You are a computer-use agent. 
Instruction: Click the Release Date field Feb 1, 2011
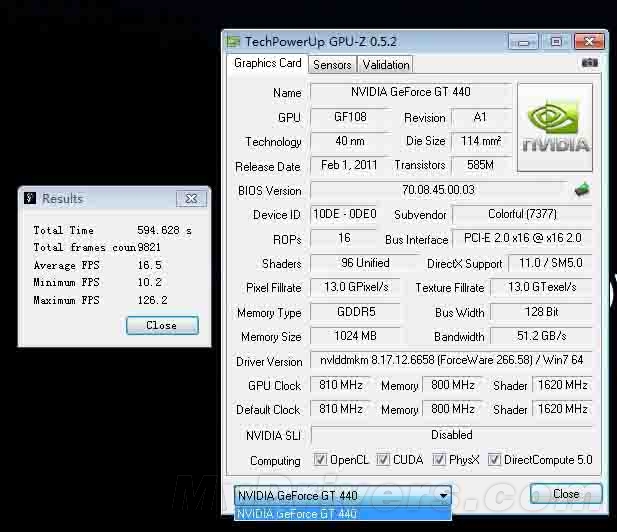pyautogui.click(x=349, y=165)
